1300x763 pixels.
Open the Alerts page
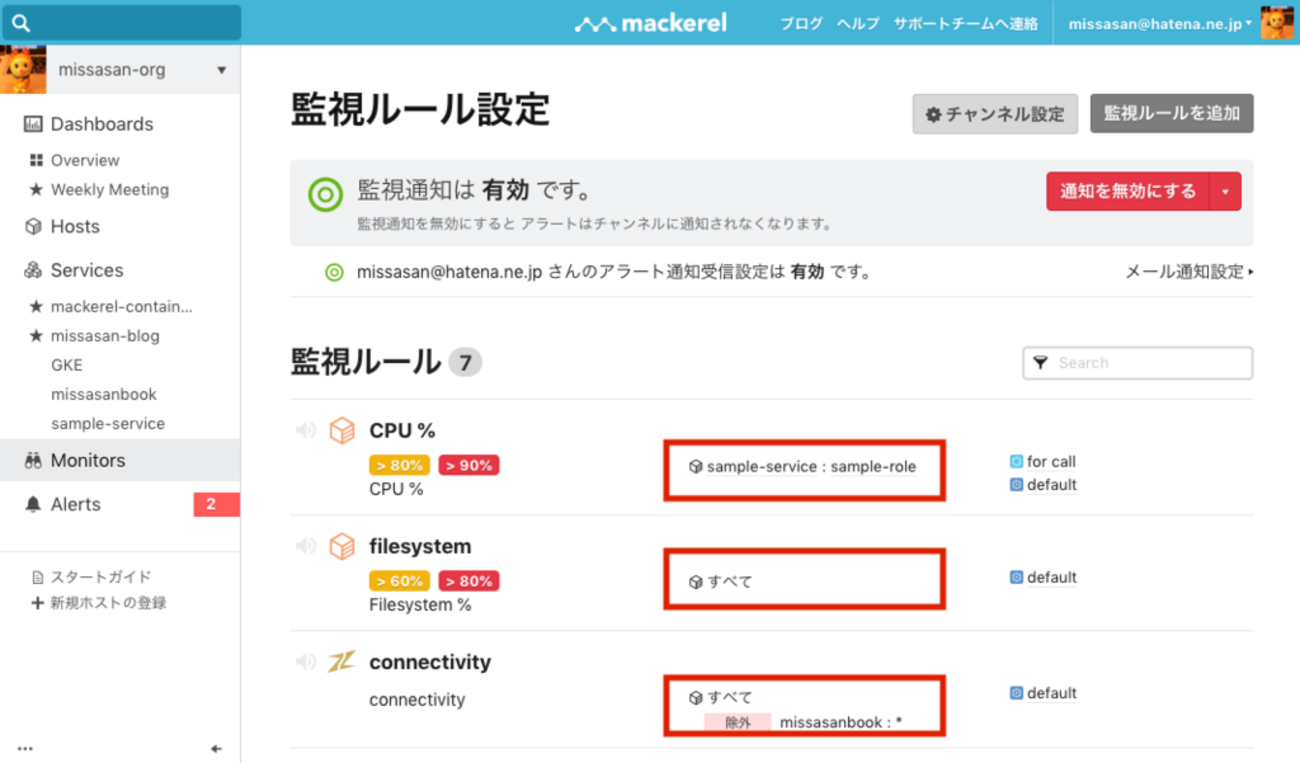(76, 504)
